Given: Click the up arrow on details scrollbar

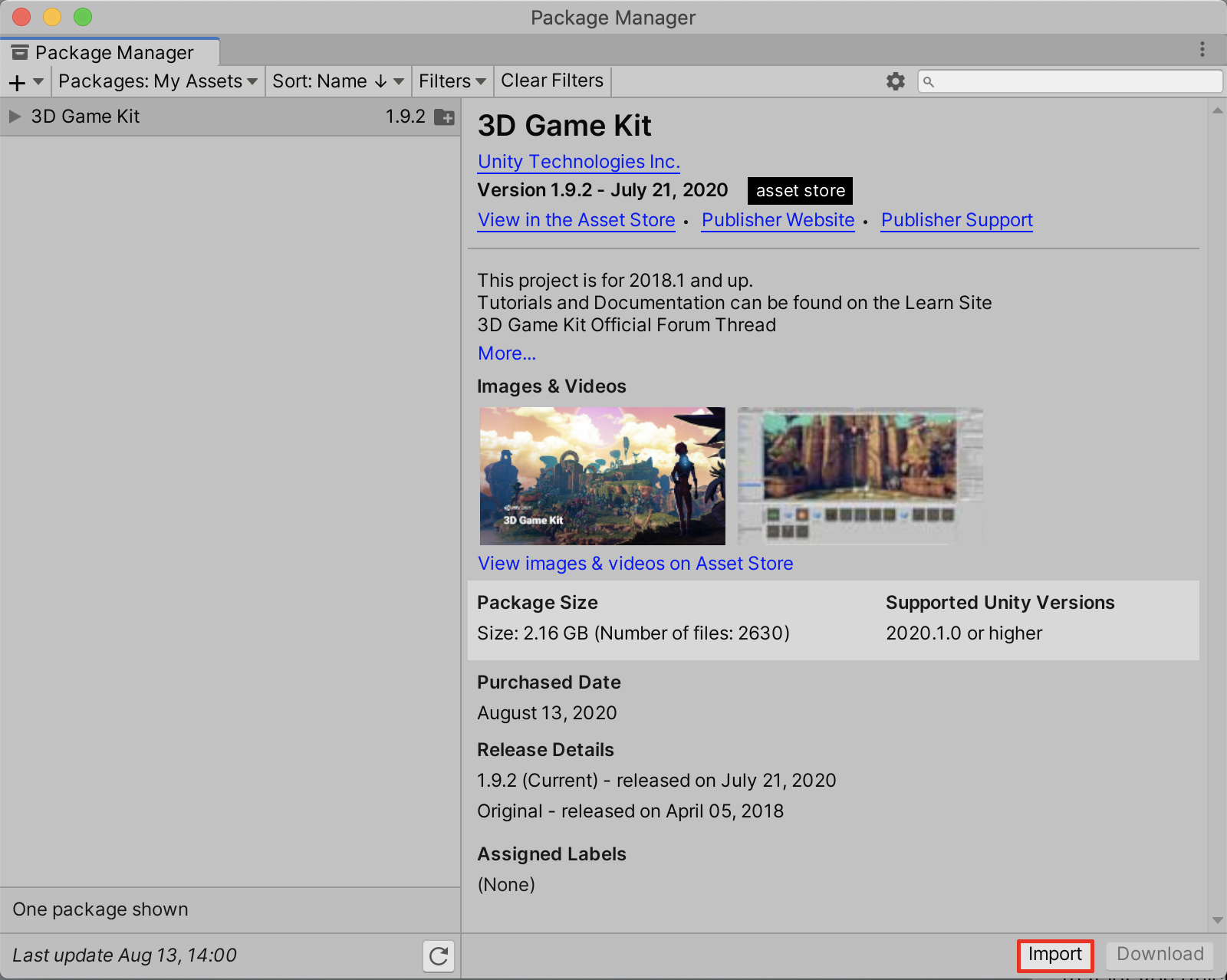Looking at the screenshot, I should click(1217, 111).
